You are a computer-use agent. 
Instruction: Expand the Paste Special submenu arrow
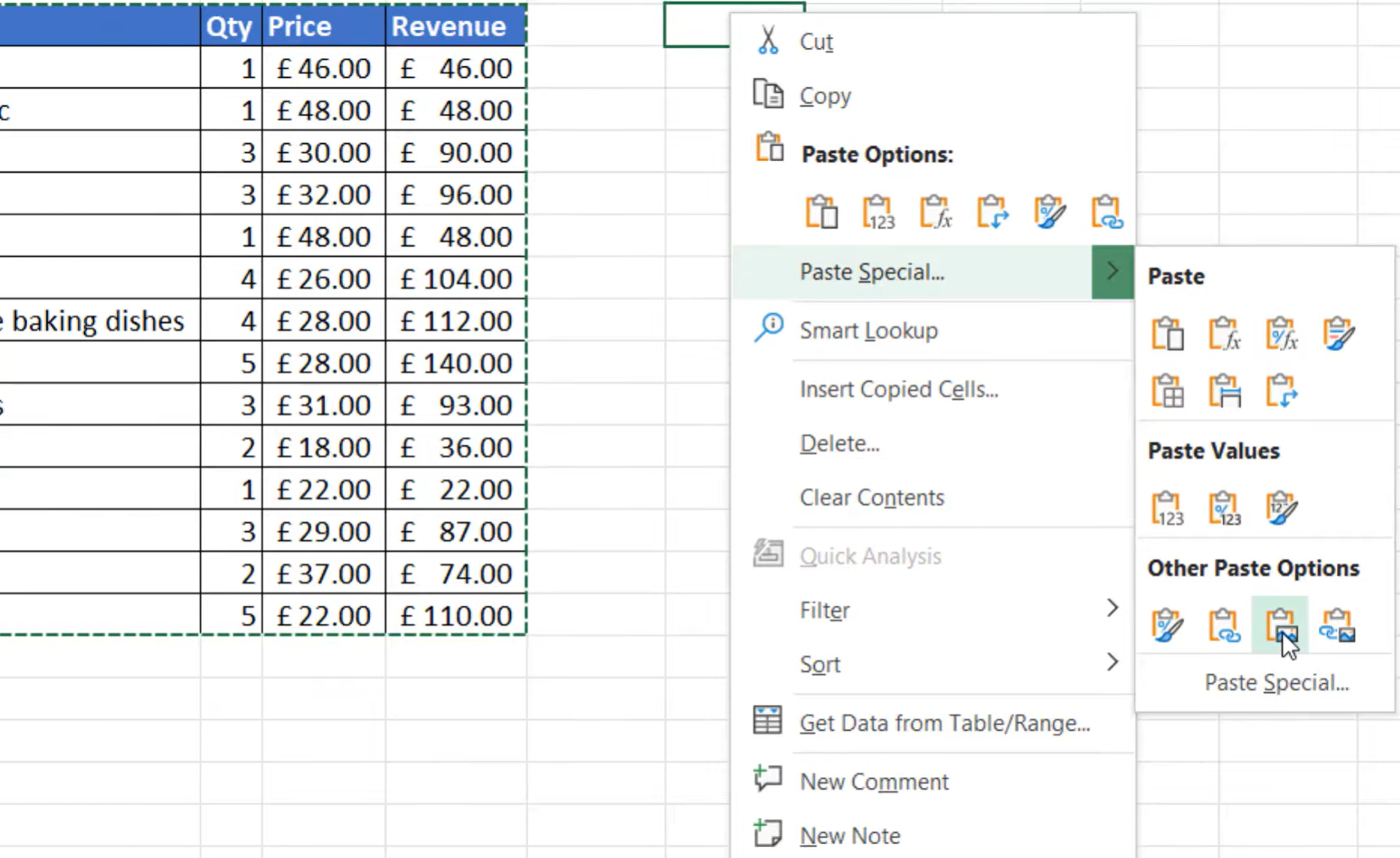click(1112, 272)
